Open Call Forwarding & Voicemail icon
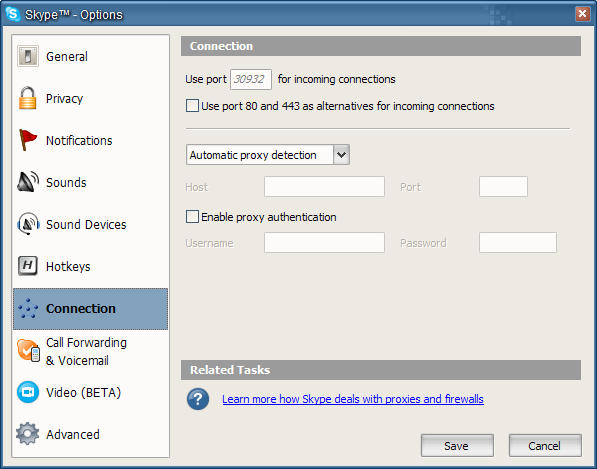597x469 pixels. pos(28,350)
